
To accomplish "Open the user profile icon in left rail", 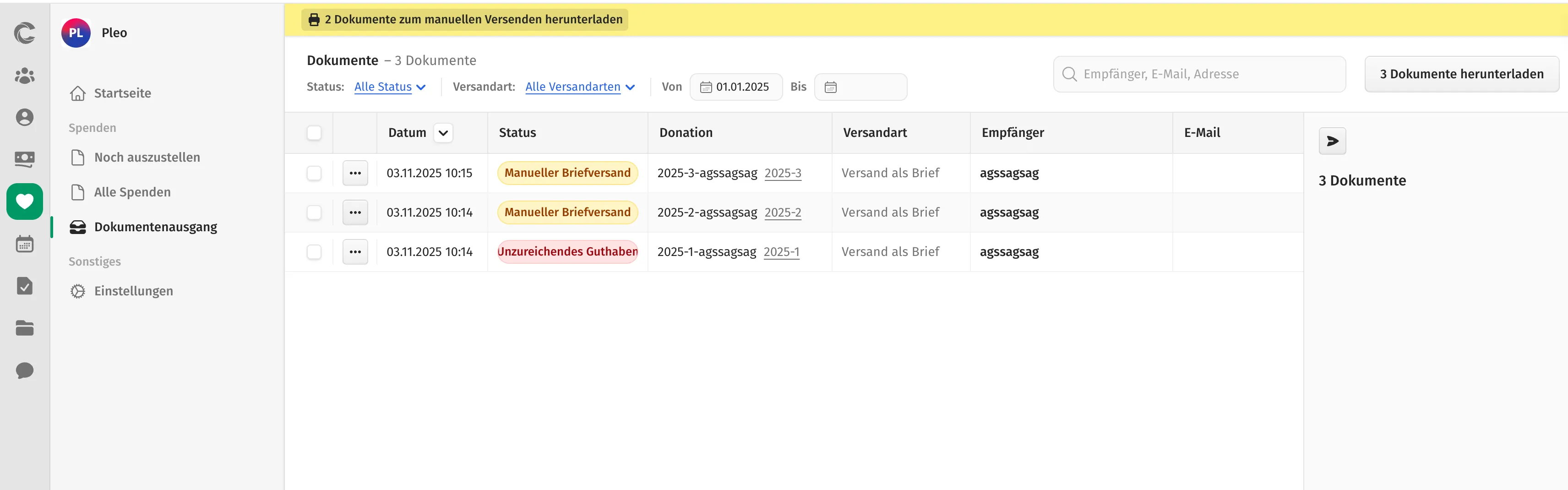I will 24,118.
